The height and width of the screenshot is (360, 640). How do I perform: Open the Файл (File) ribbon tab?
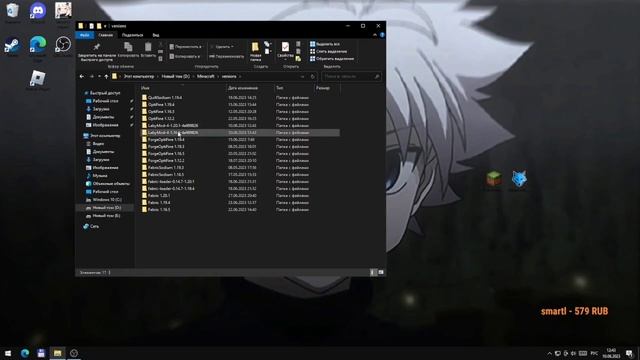pyautogui.click(x=84, y=35)
